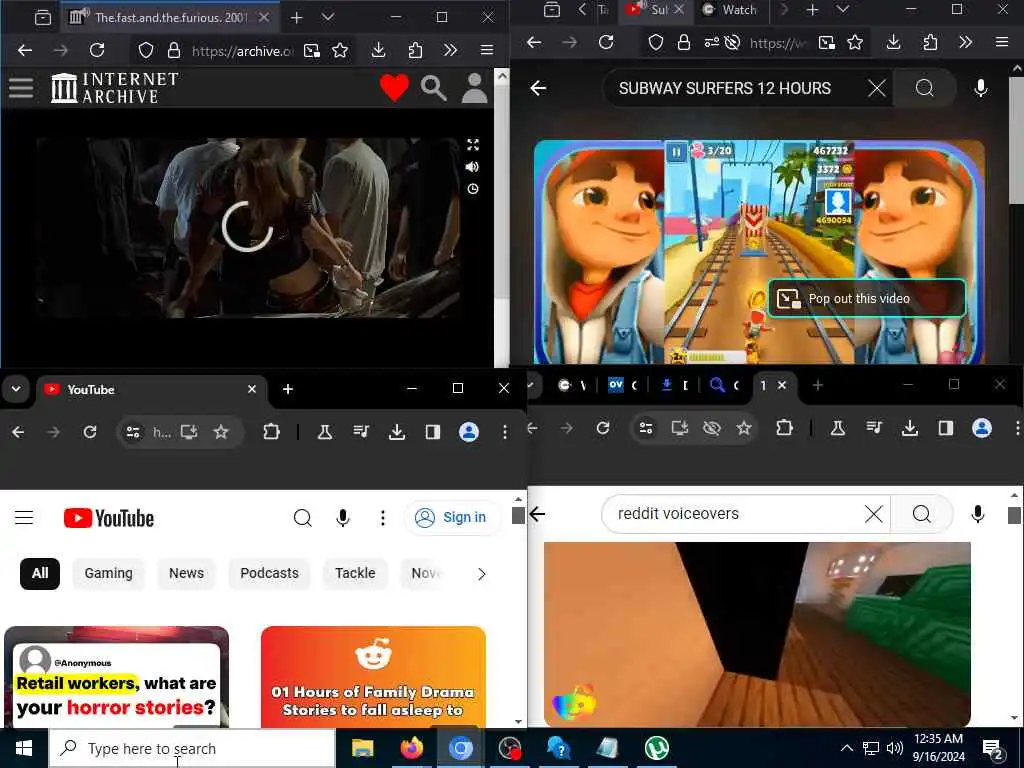This screenshot has height=768, width=1024.
Task: Open Internet Archive search magnifier
Action: coord(434,88)
